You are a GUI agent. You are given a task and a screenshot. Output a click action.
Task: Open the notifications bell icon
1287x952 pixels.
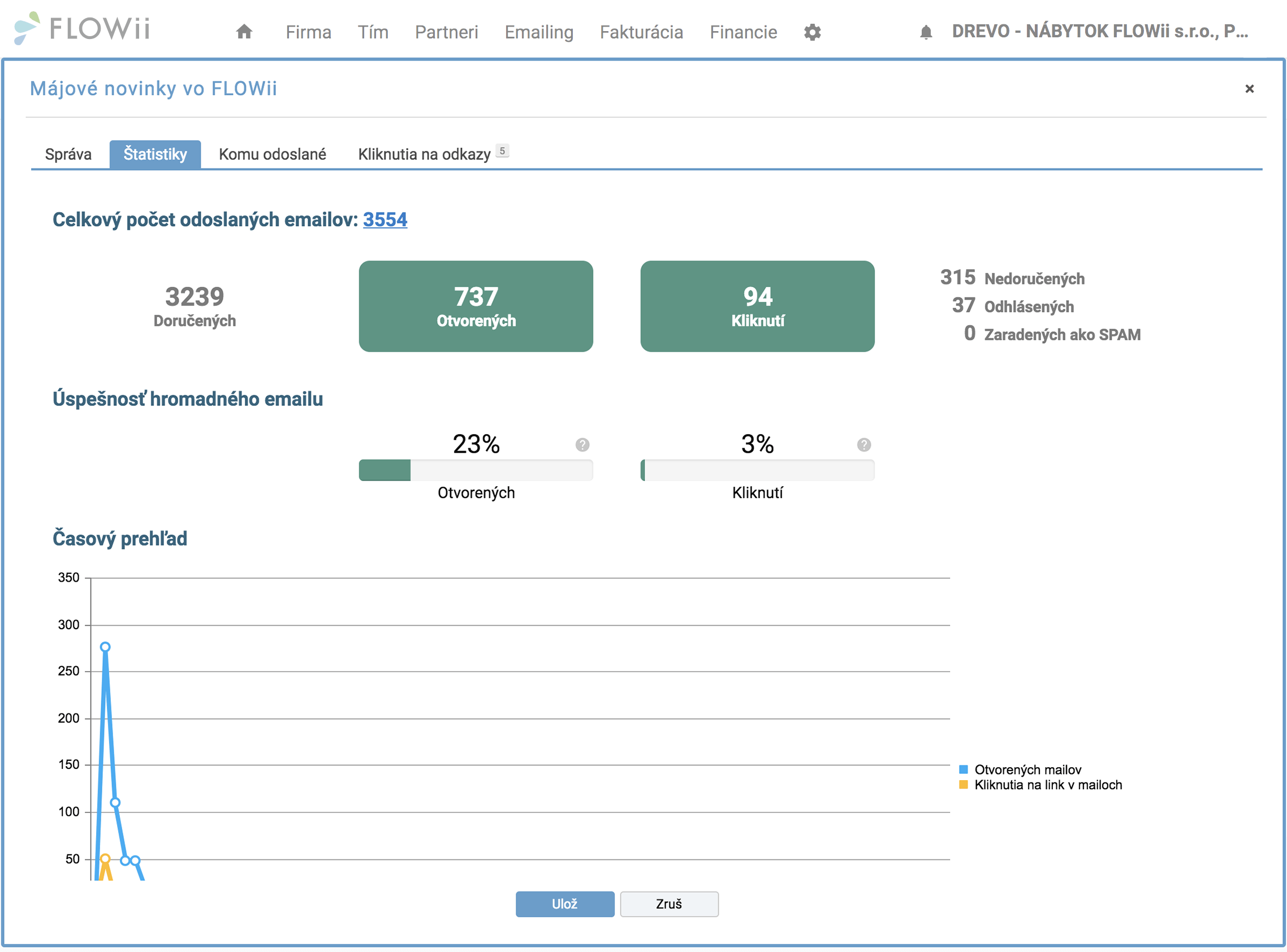pyautogui.click(x=926, y=32)
